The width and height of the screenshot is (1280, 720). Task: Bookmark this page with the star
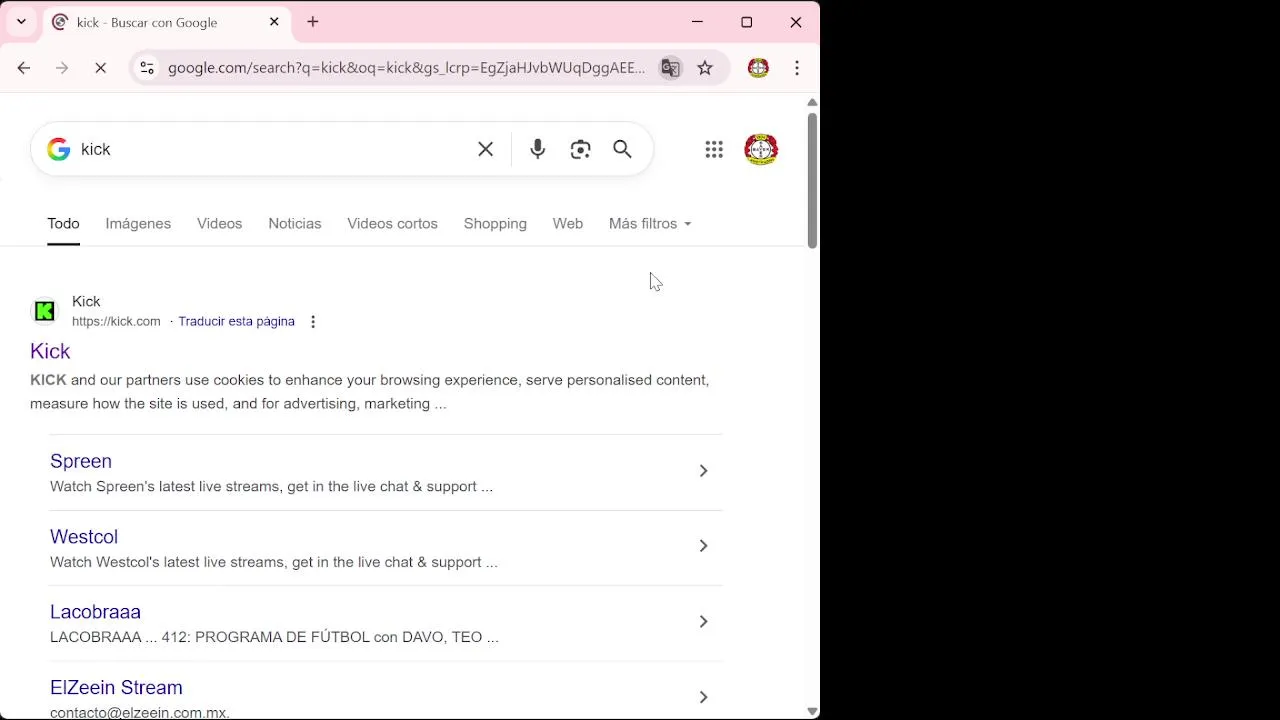point(705,68)
